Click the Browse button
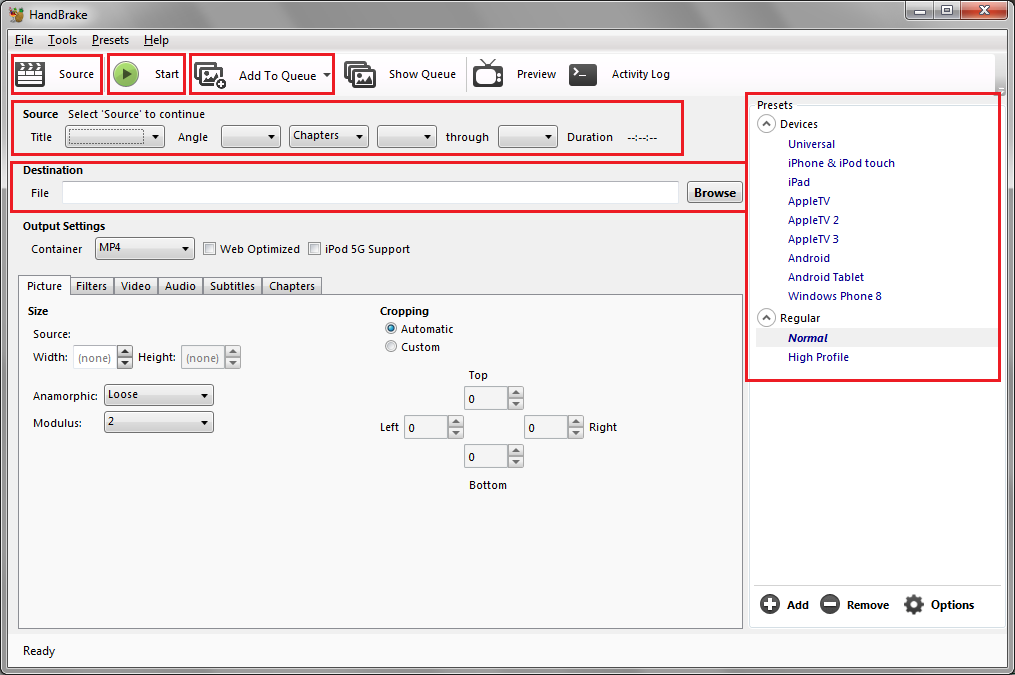 [714, 193]
